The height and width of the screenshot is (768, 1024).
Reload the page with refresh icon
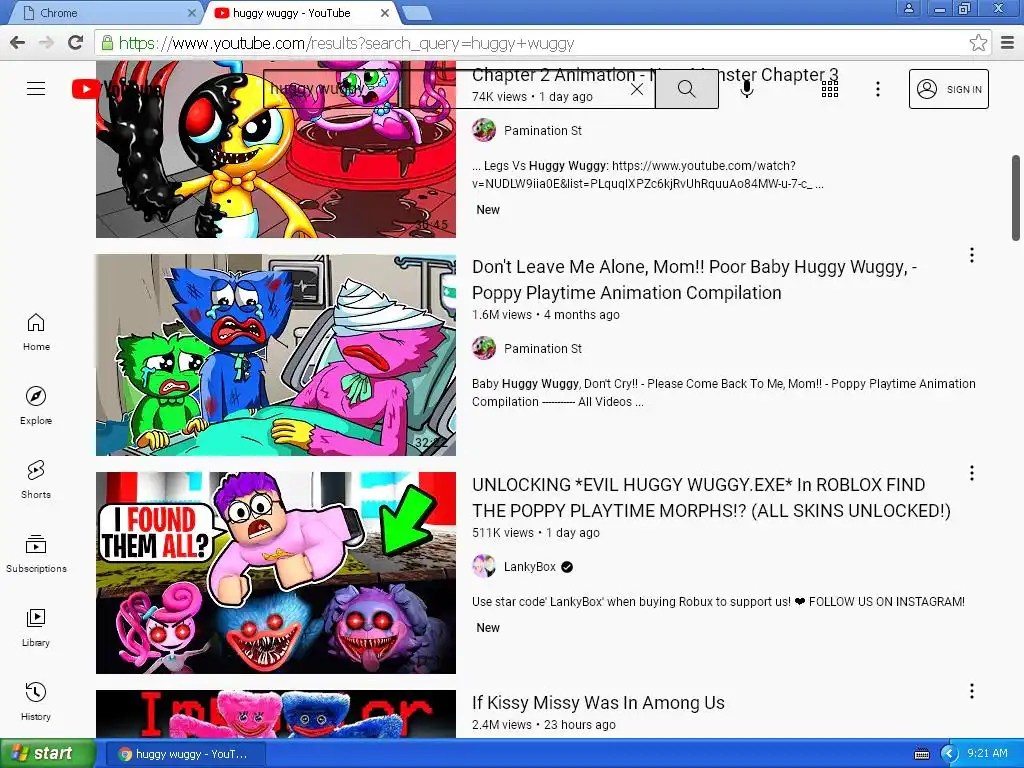click(x=76, y=43)
